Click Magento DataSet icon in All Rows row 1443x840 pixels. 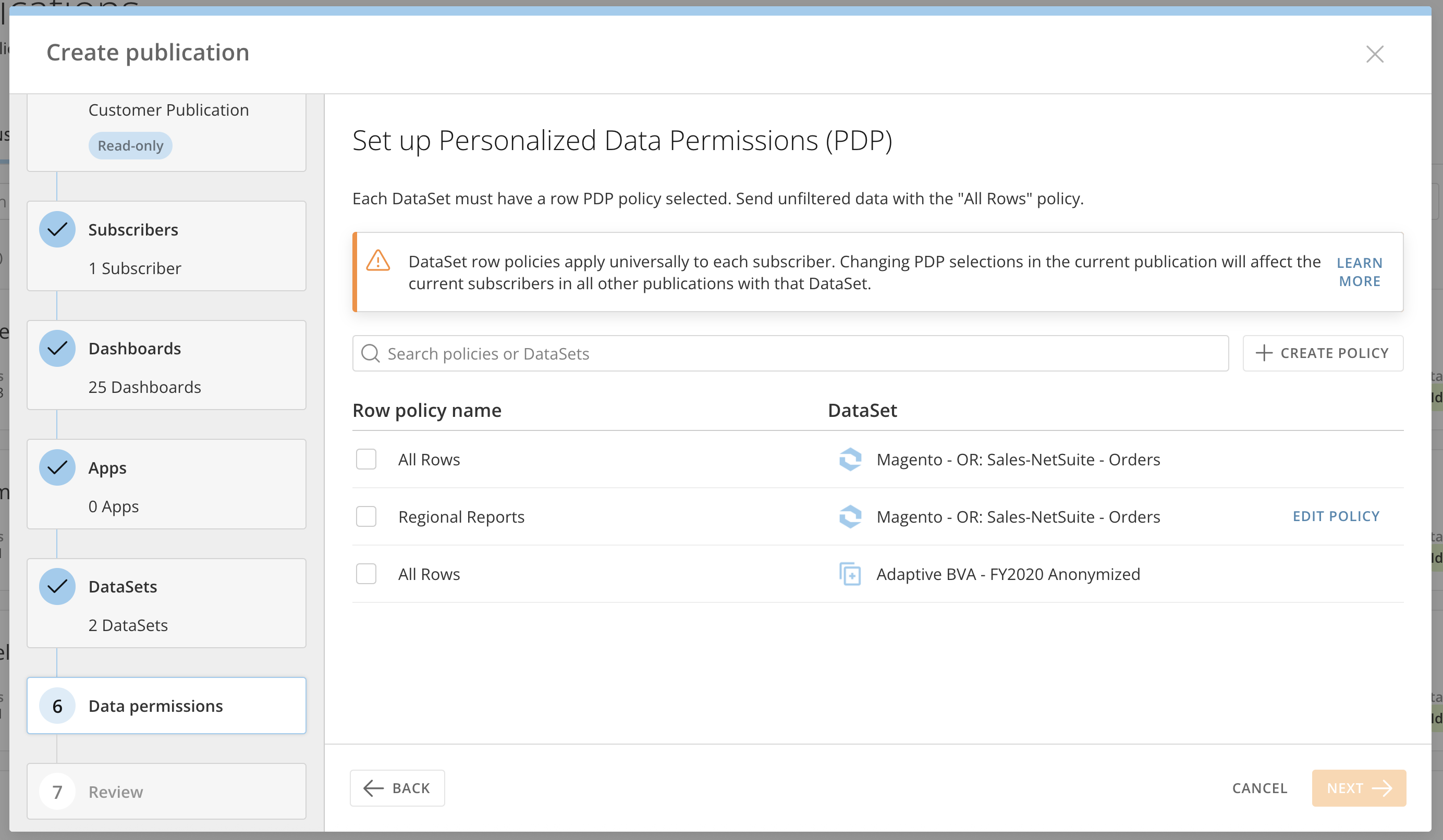coord(850,459)
